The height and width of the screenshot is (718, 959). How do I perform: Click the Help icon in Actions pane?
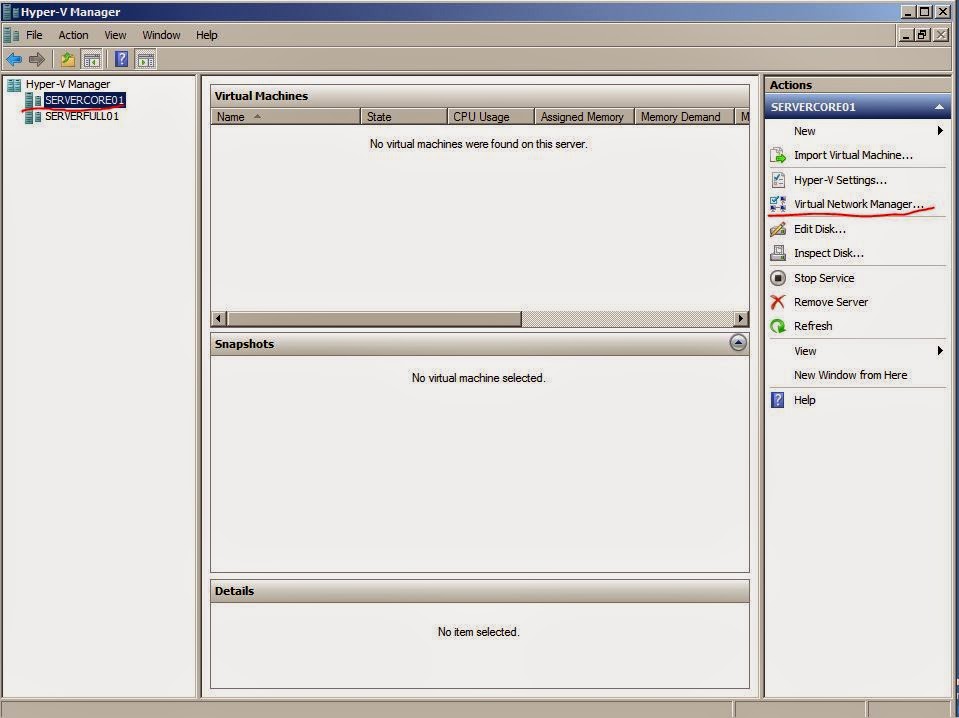tap(778, 400)
